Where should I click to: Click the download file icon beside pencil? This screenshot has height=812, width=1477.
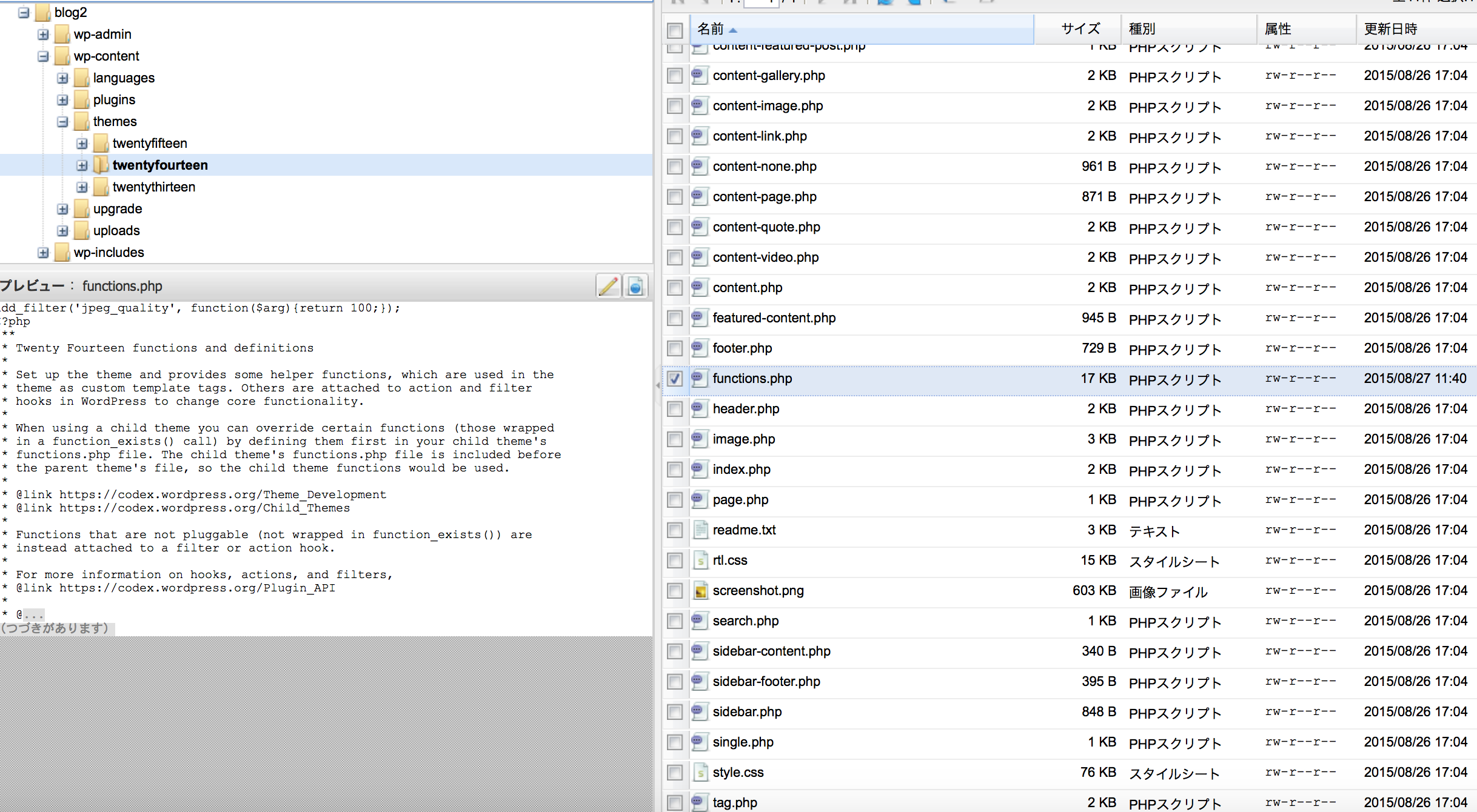(635, 285)
